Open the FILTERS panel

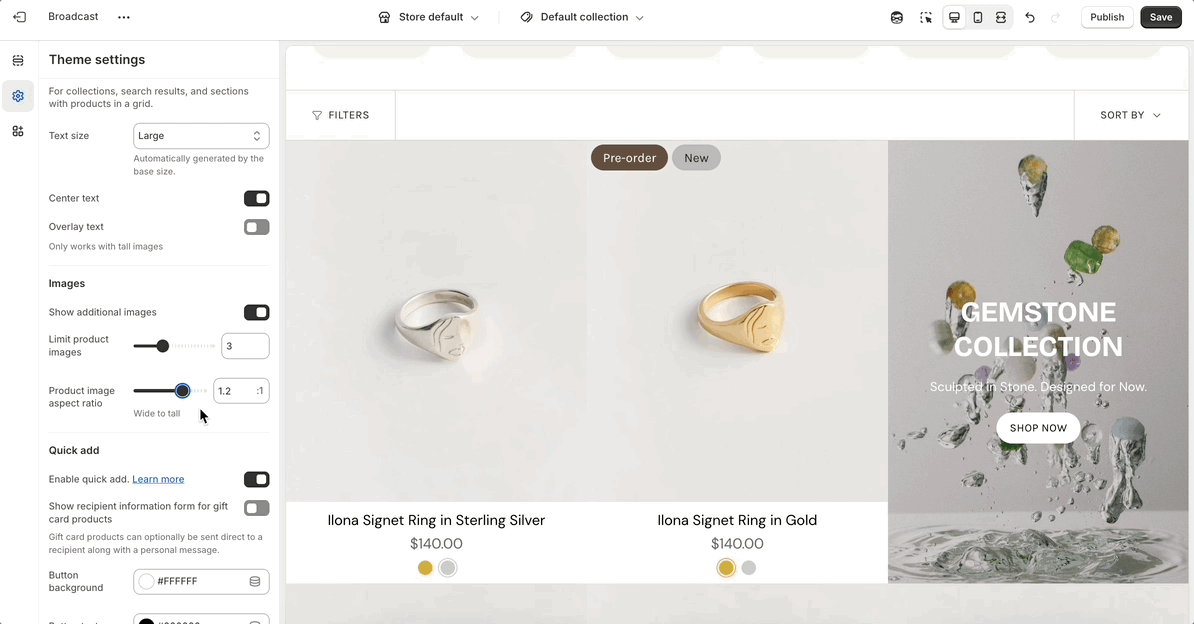(341, 115)
